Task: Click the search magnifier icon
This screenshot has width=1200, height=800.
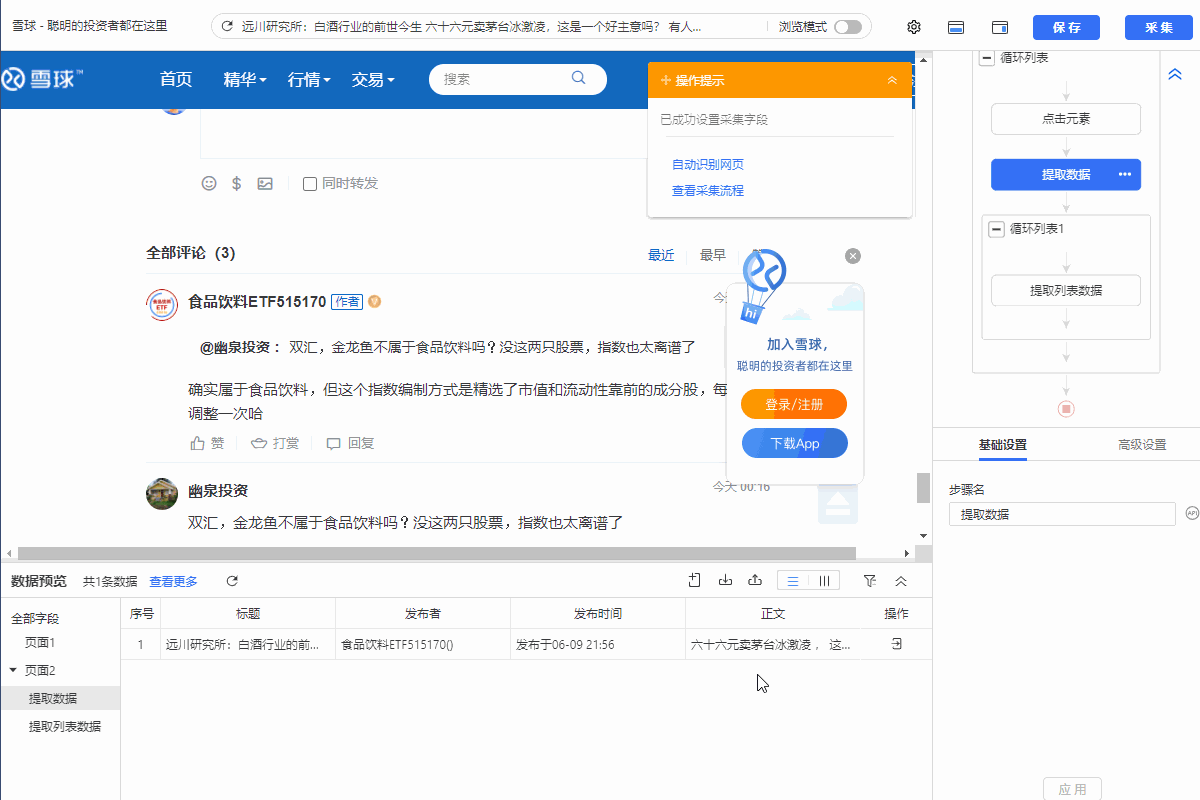Action: tap(579, 78)
